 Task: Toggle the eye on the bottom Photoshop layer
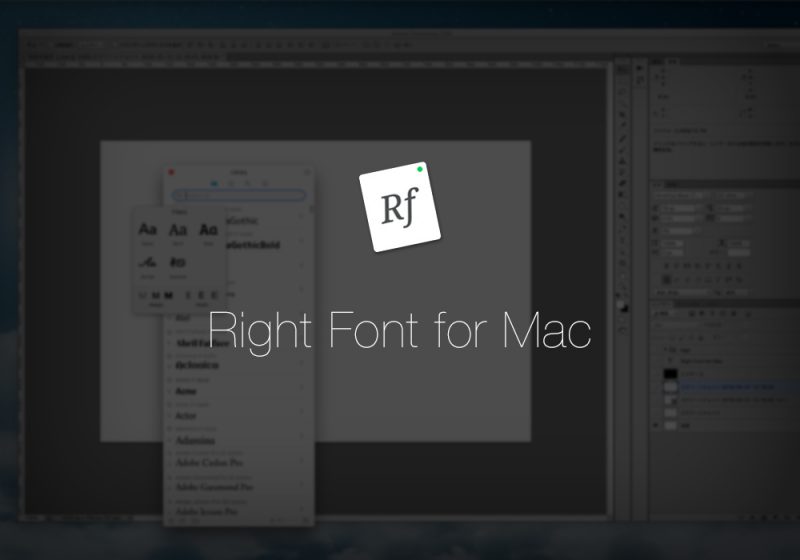[x=657, y=425]
